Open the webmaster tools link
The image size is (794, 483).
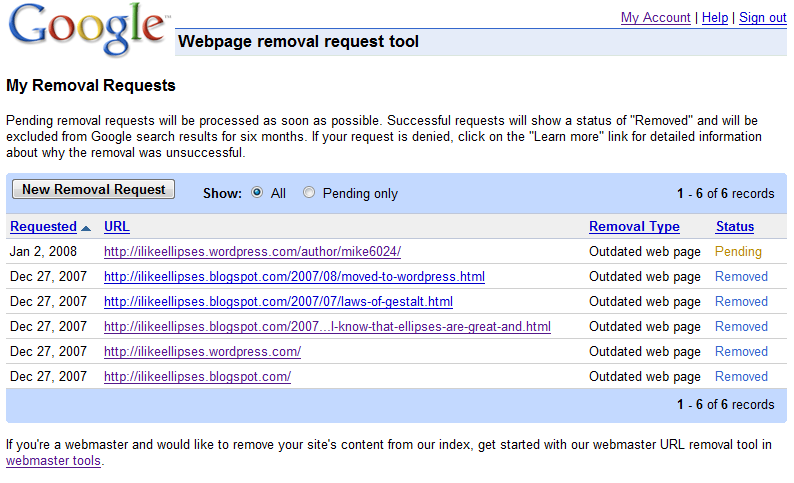[x=53, y=461]
